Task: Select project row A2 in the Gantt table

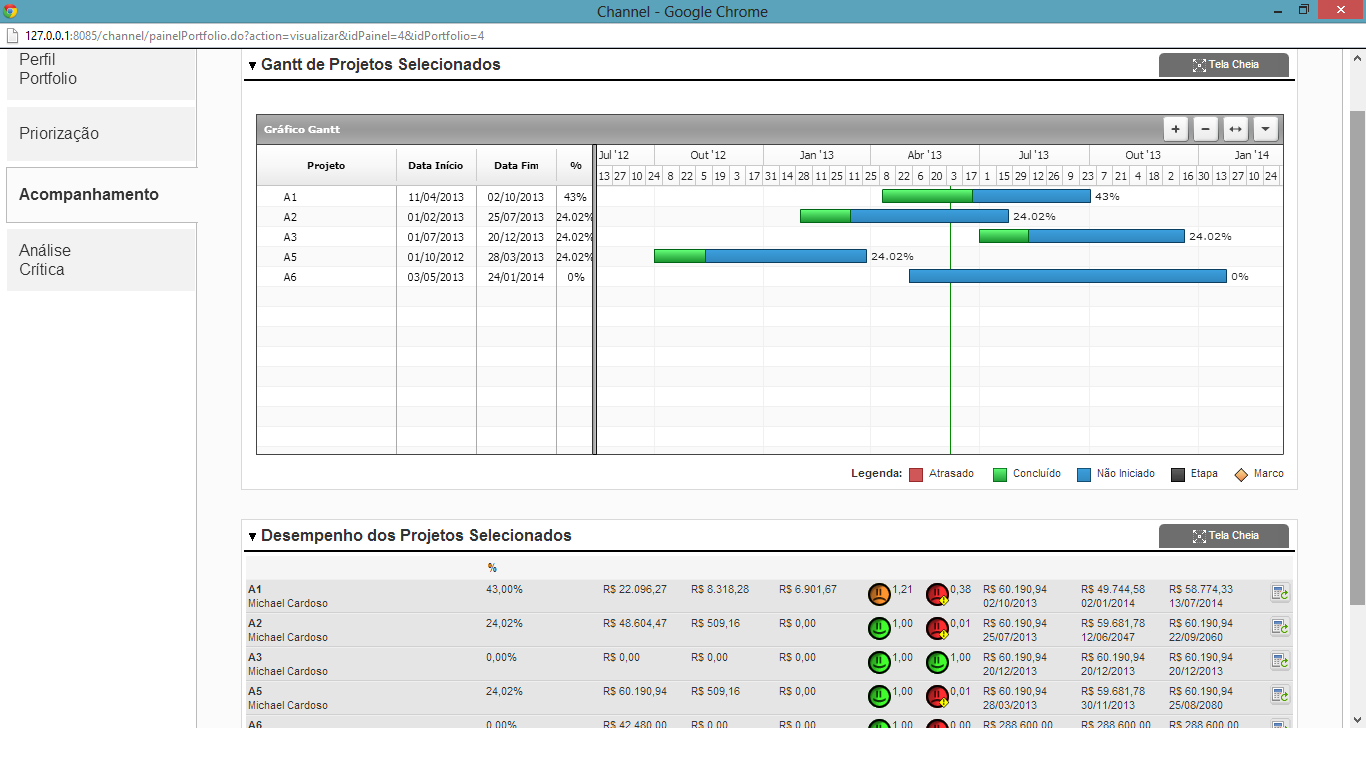Action: [x=425, y=217]
